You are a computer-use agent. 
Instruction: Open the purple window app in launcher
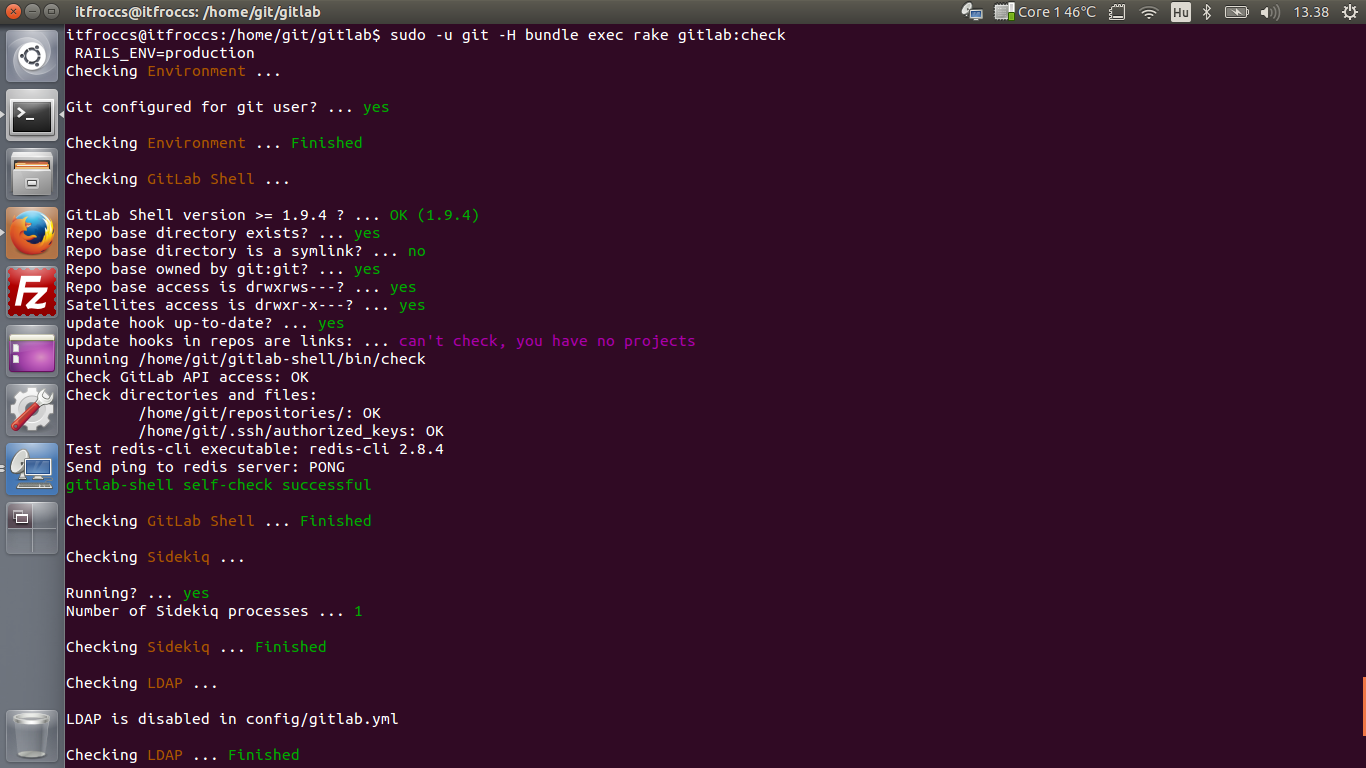32,351
